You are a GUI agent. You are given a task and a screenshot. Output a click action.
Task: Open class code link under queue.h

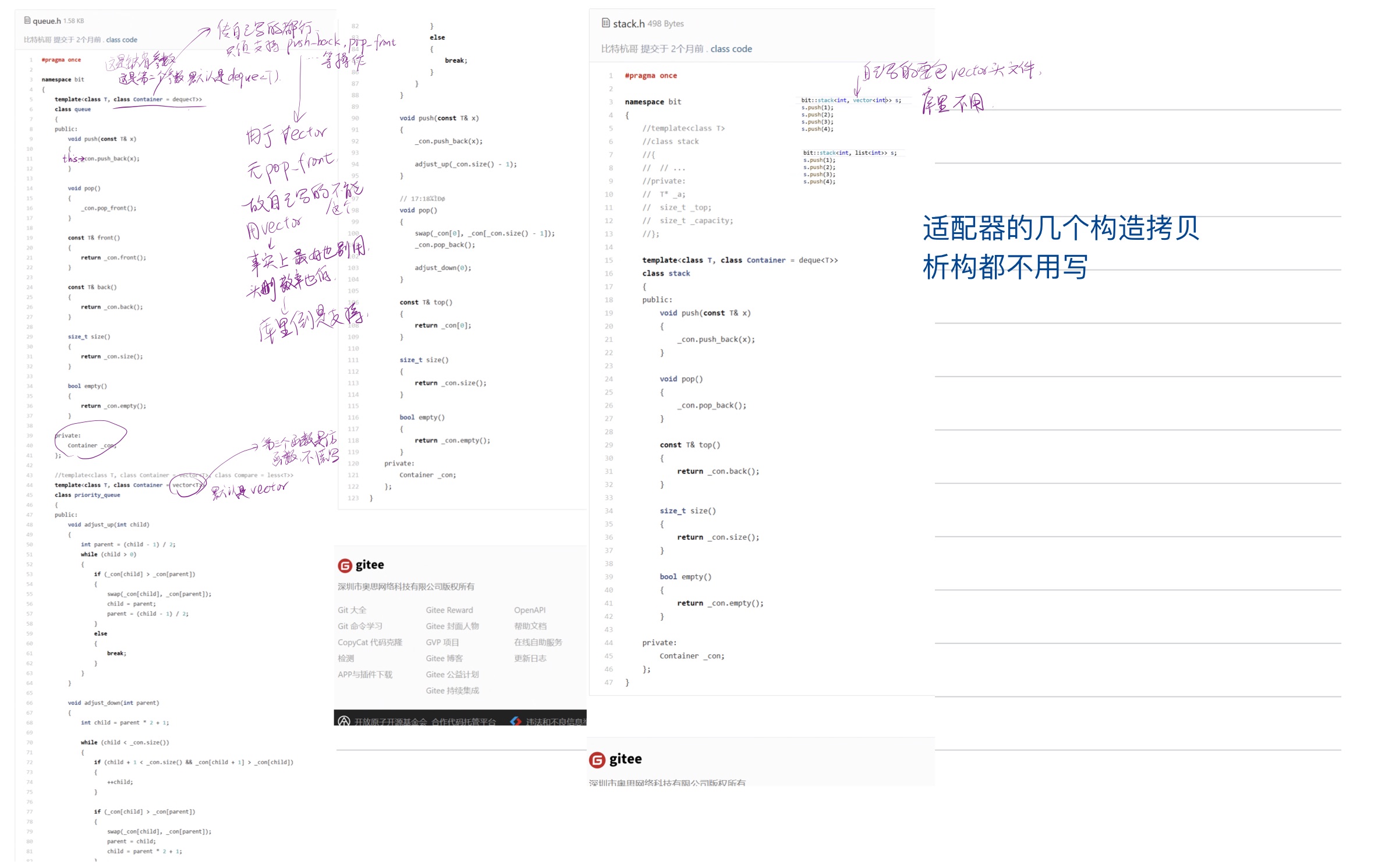pos(122,40)
